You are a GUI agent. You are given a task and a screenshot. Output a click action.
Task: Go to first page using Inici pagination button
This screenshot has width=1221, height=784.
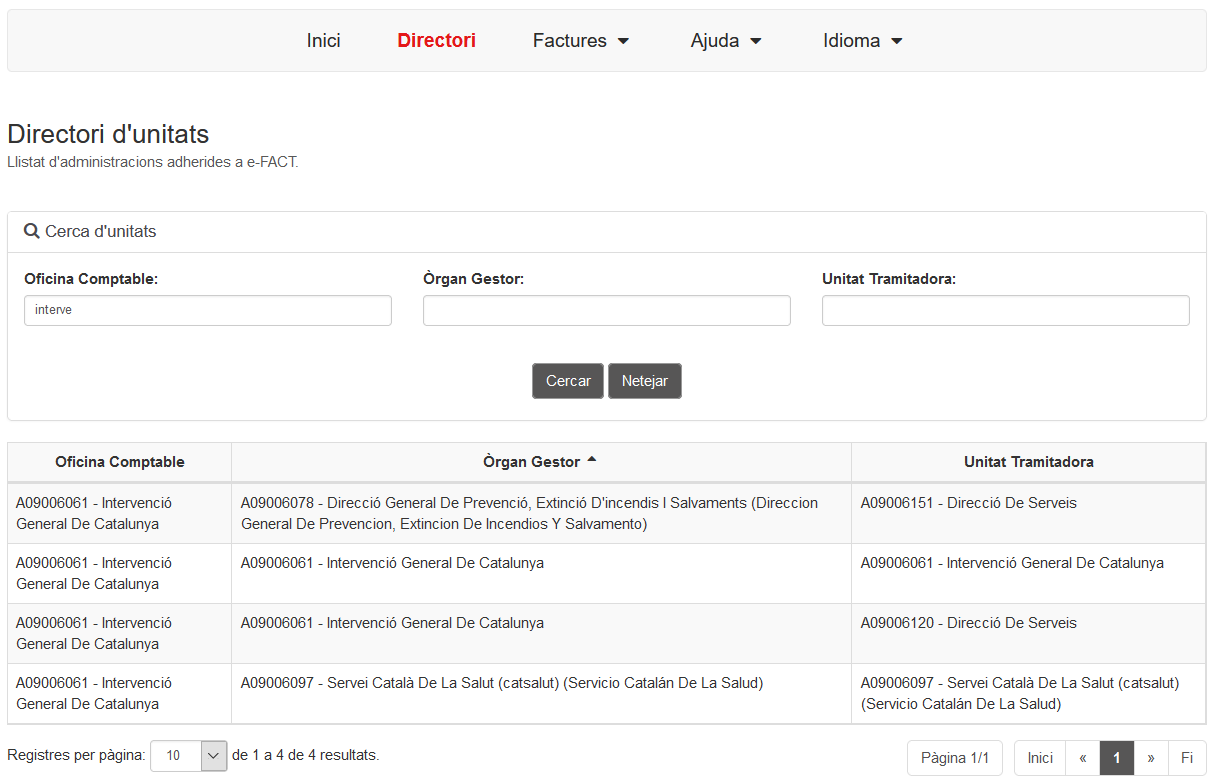(x=1040, y=758)
